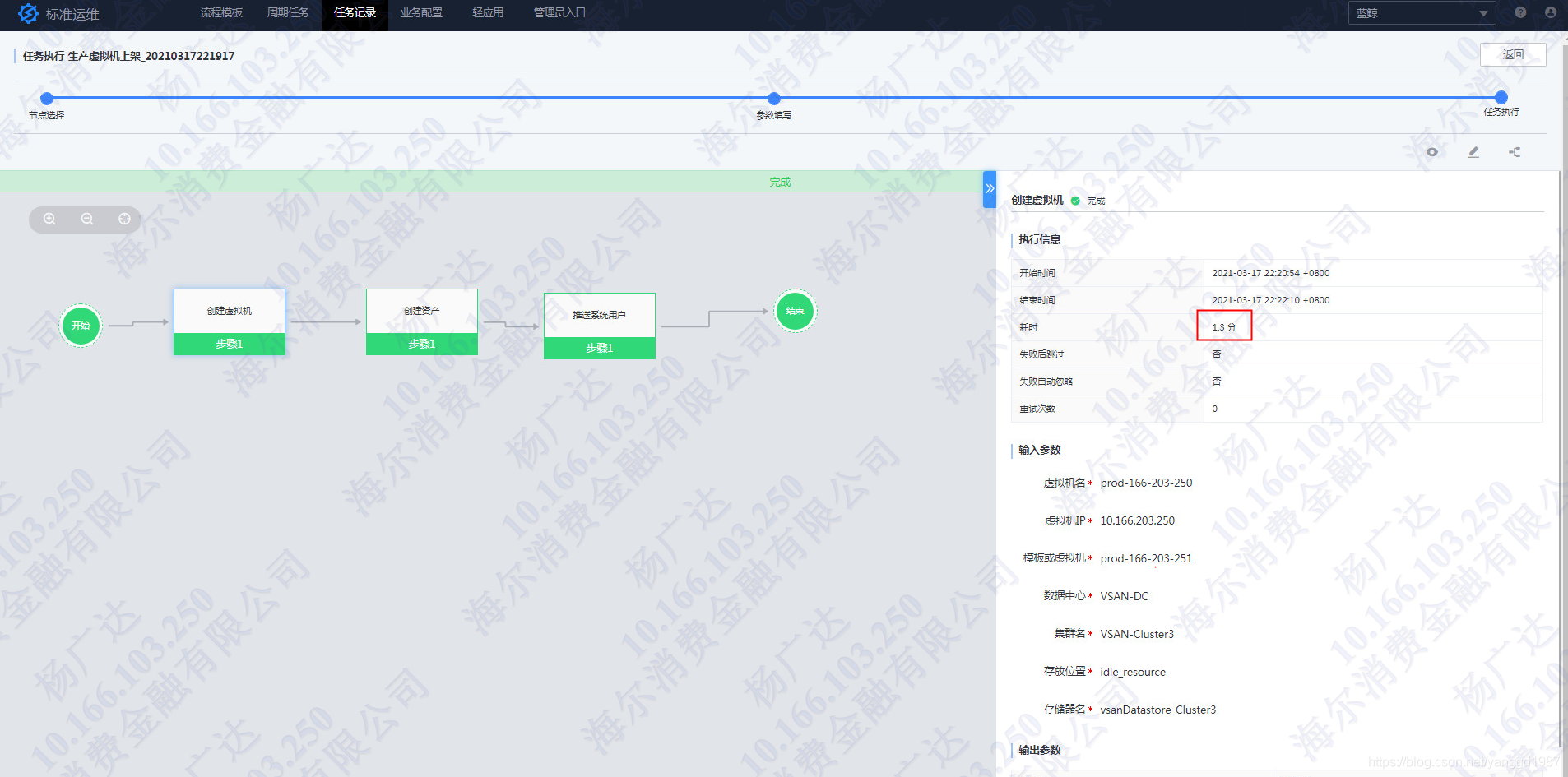Click the 1.3 分 duration value
Screen dimensions: 1568x777
coord(1224,327)
